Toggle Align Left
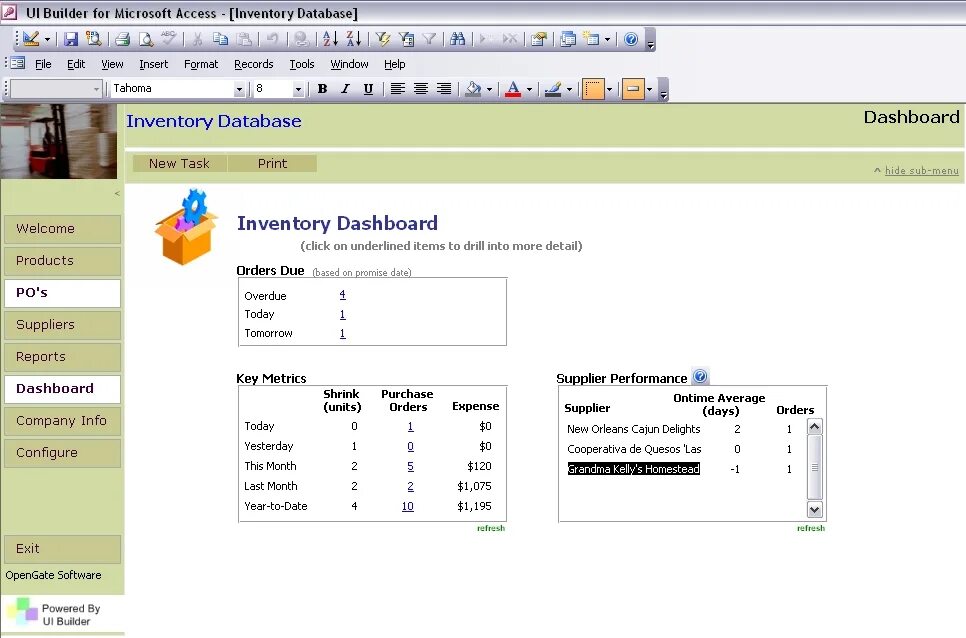This screenshot has height=638, width=966. click(x=397, y=89)
